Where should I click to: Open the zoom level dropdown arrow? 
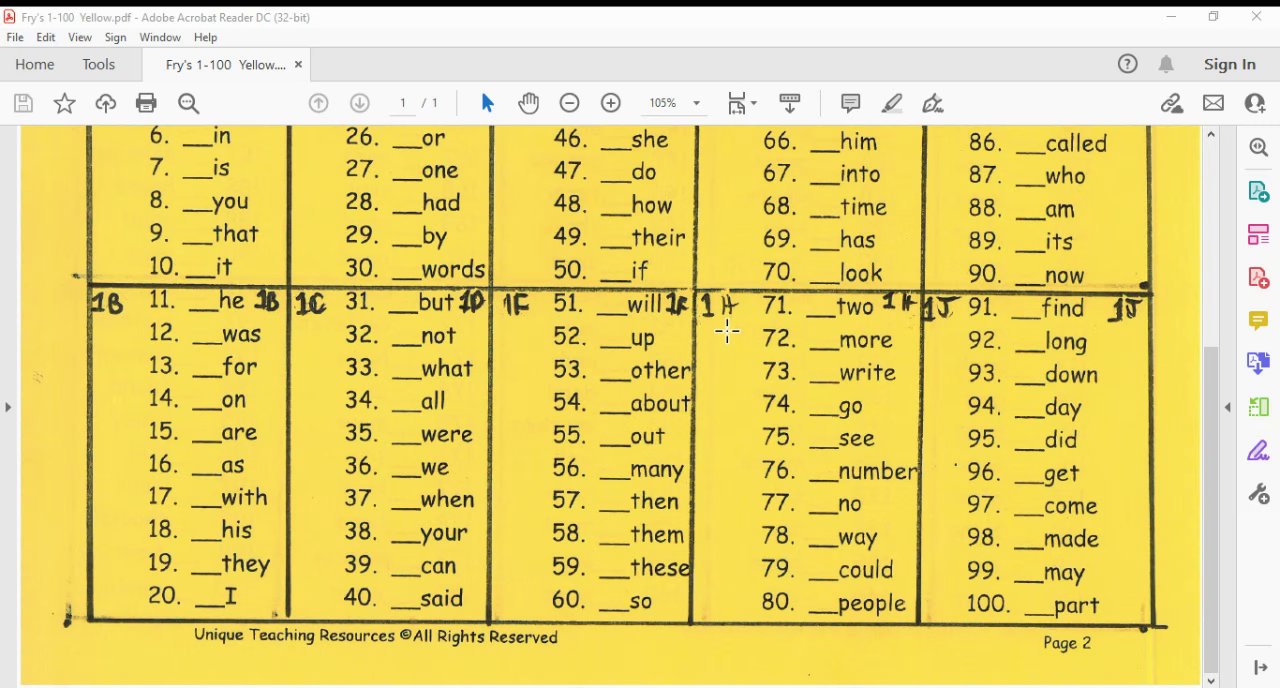pos(696,103)
